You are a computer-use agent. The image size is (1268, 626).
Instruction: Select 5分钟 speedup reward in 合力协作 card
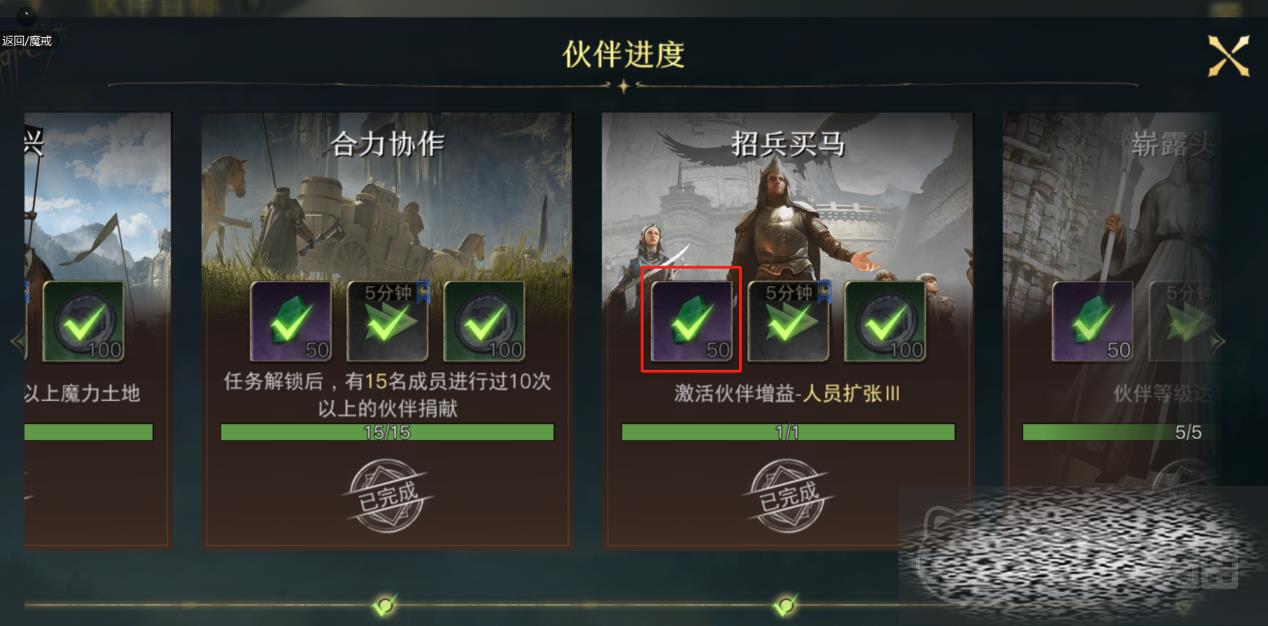388,320
